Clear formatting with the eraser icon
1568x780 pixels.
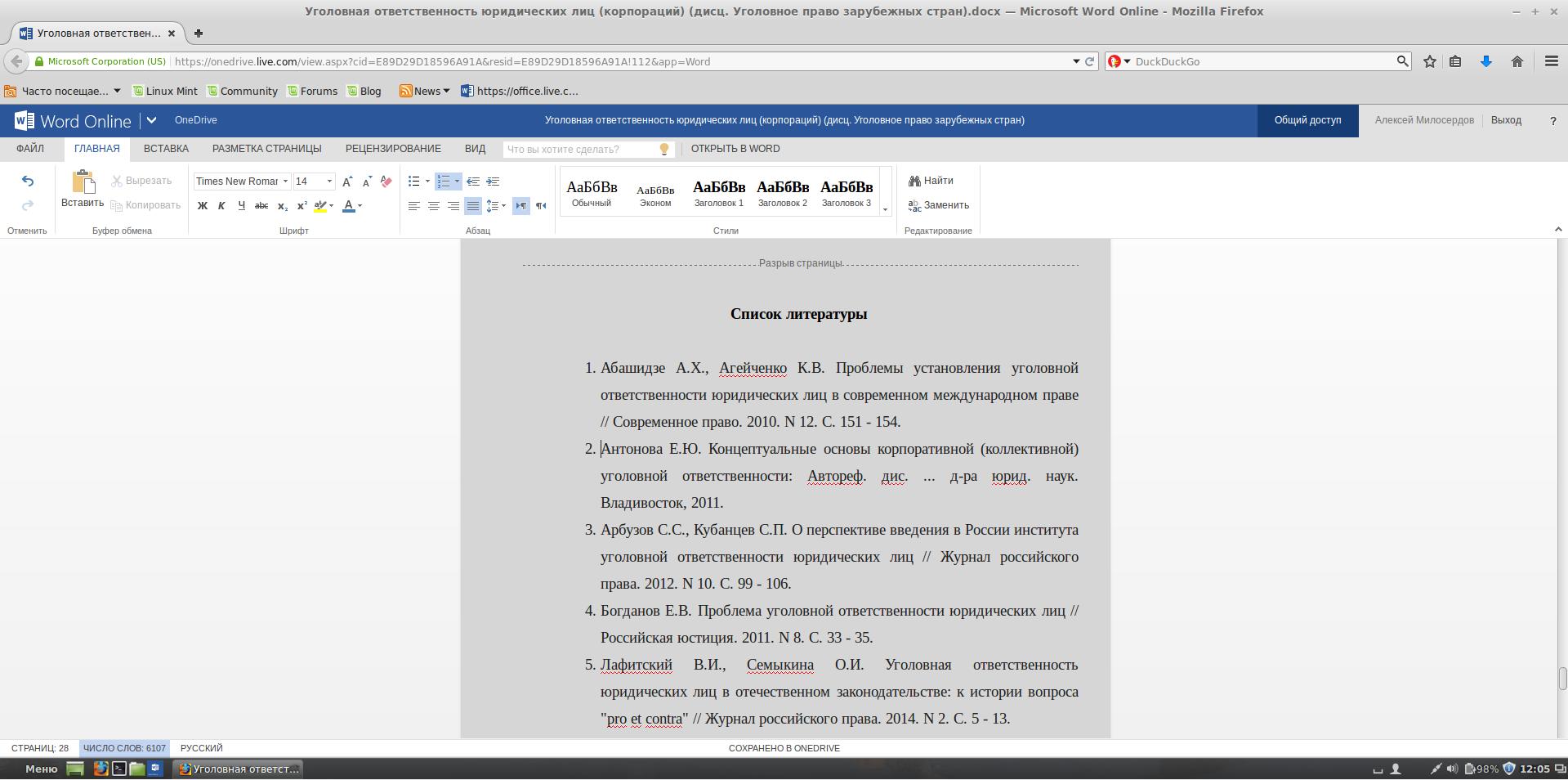386,182
